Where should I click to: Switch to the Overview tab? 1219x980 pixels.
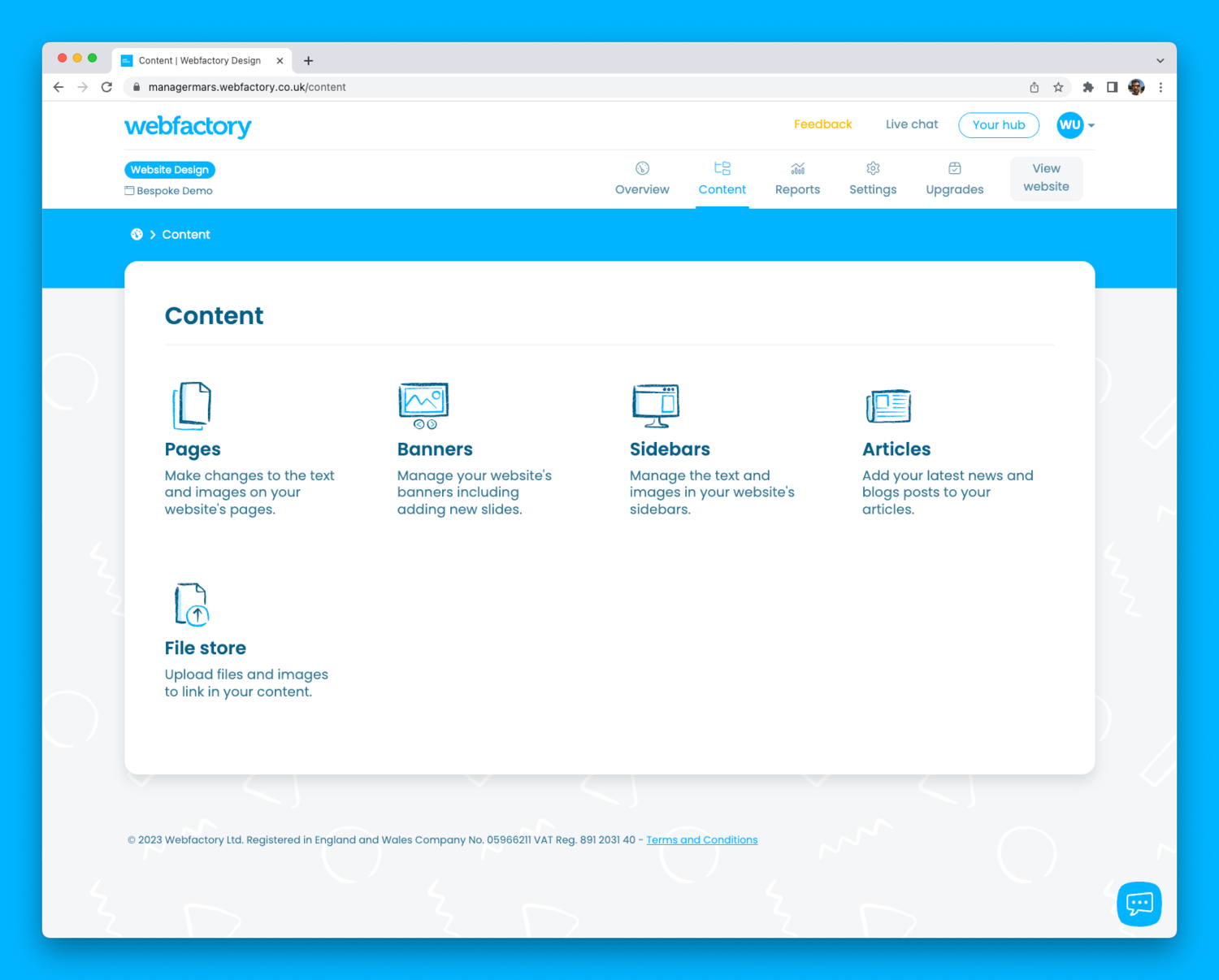(x=642, y=179)
